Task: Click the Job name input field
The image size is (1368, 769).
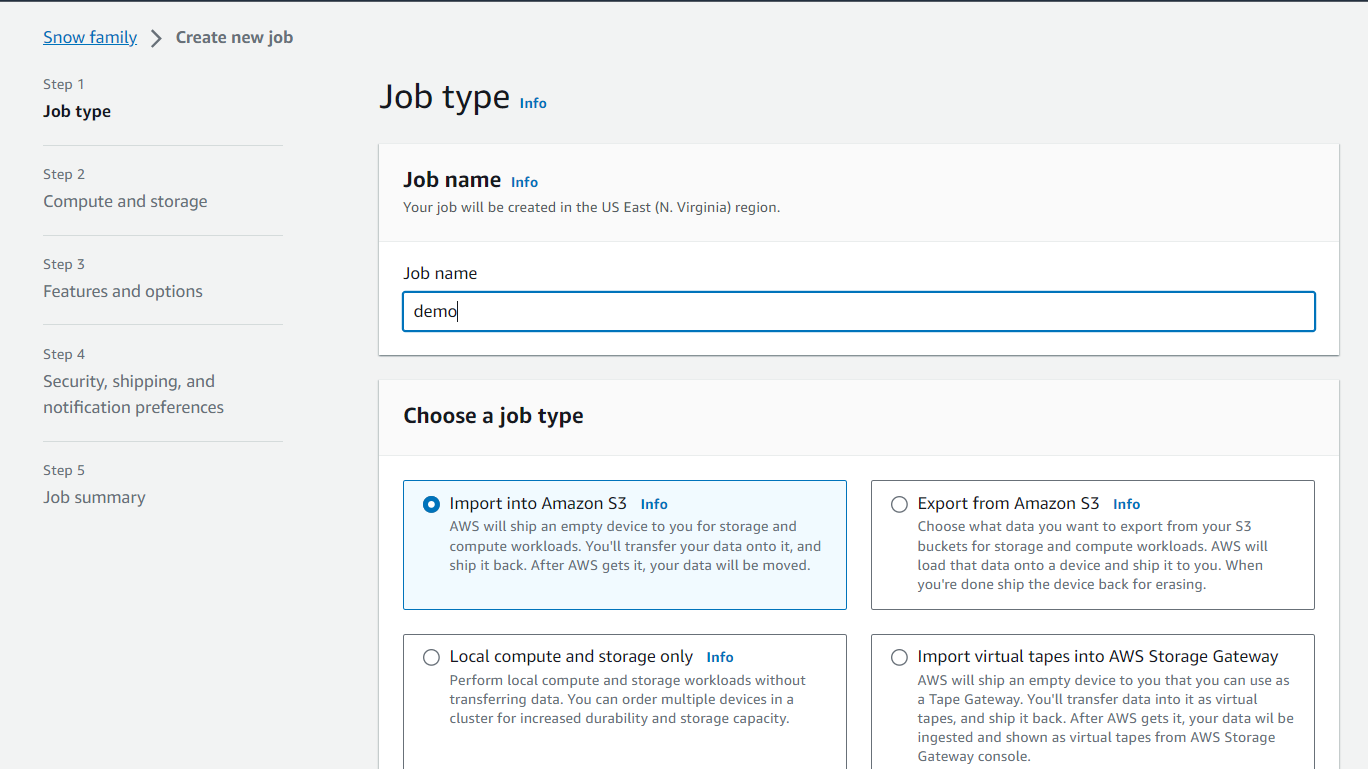Action: click(x=859, y=311)
